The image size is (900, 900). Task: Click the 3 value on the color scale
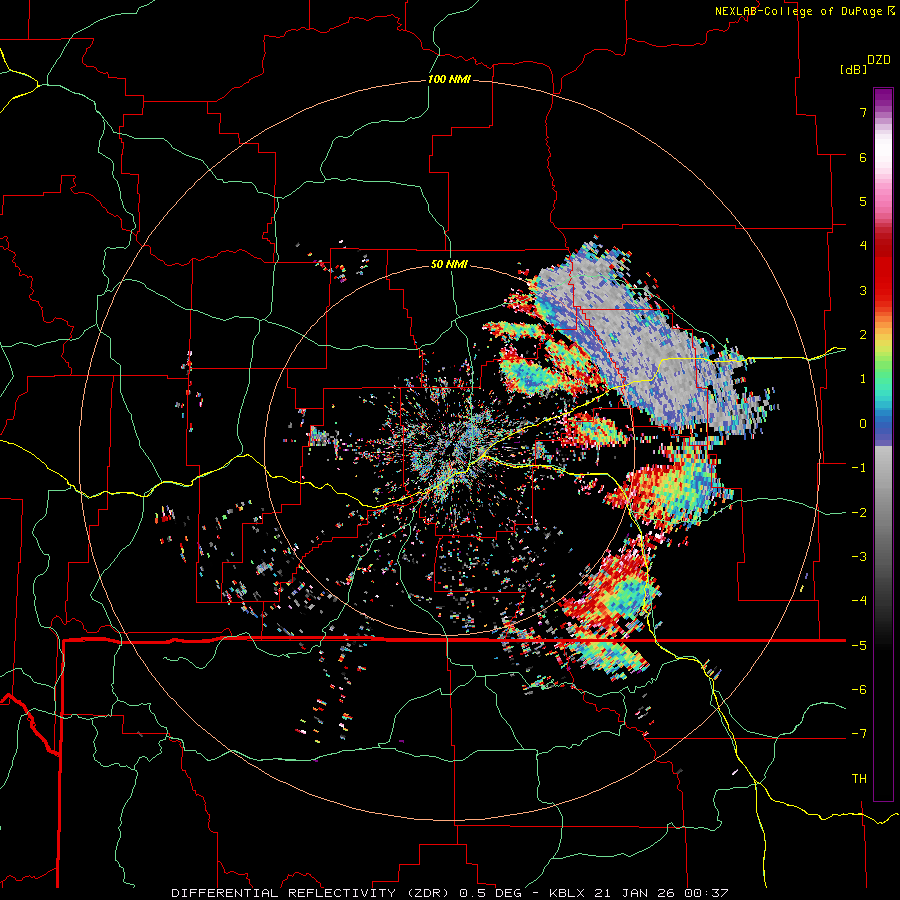click(863, 290)
